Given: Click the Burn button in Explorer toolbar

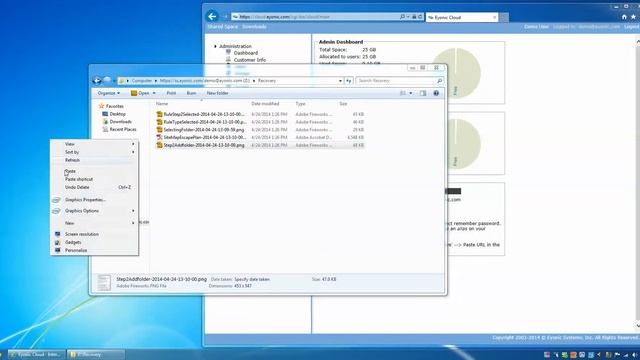Looking at the screenshot, I should 191,93.
